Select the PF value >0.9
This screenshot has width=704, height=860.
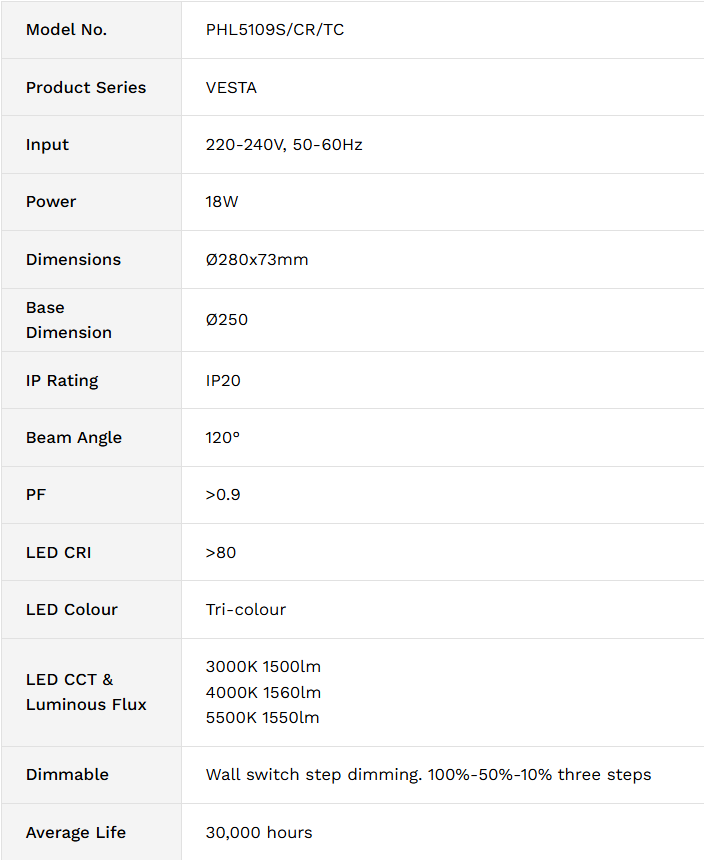click(x=223, y=495)
